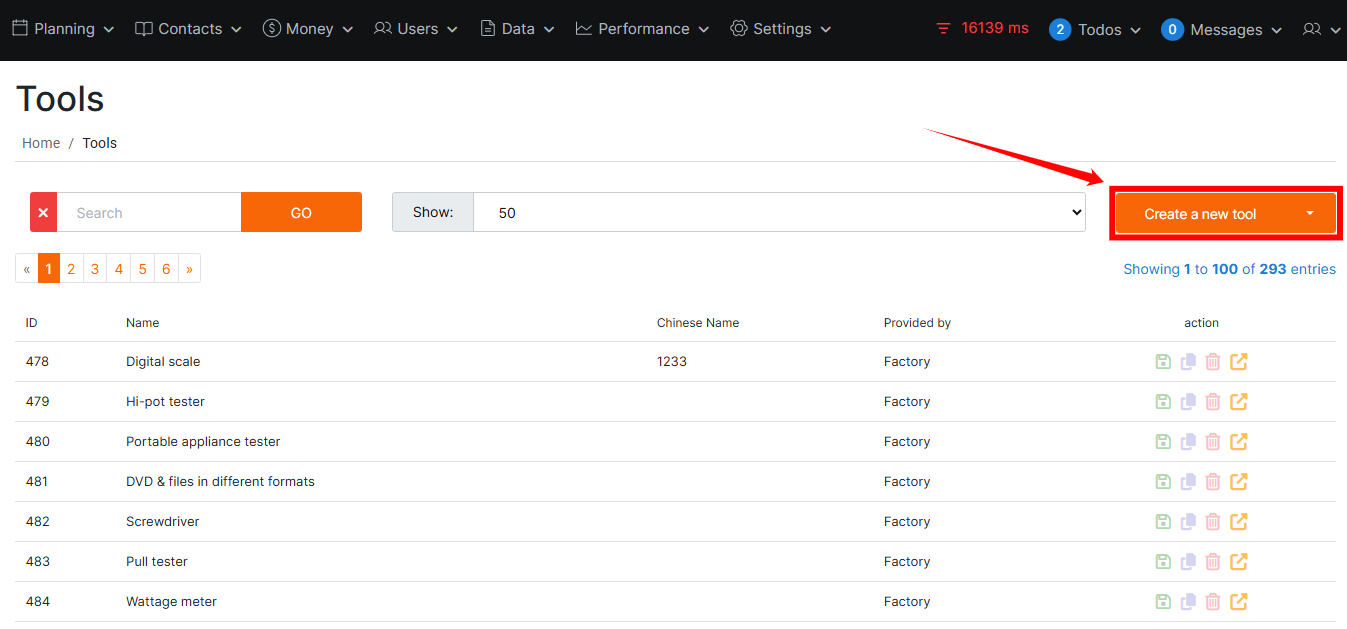This screenshot has height=629, width=1347.
Task: Open the Performance menu
Action: tap(642, 29)
